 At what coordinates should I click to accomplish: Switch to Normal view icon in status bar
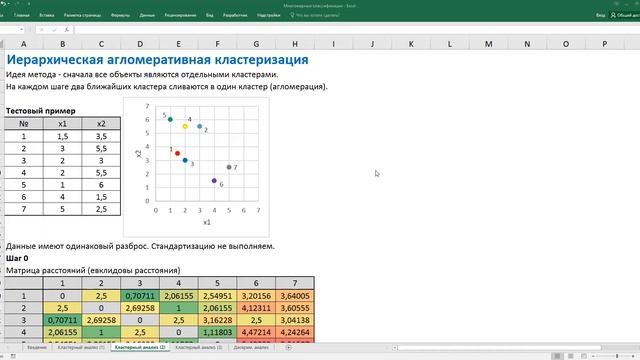(x=557, y=356)
